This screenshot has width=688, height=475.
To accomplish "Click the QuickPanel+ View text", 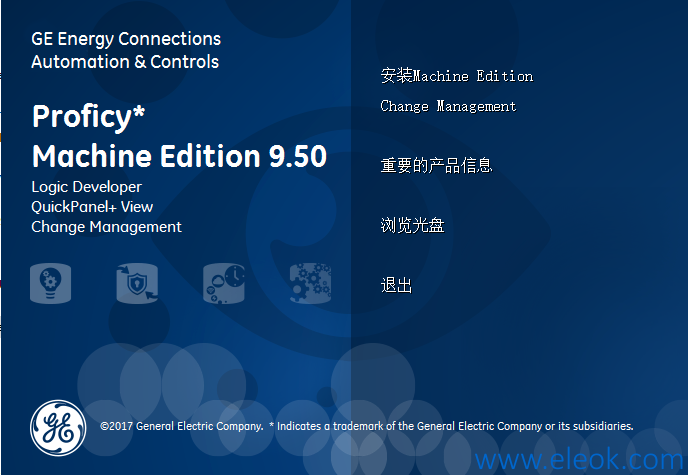I will pyautogui.click(x=92, y=207).
